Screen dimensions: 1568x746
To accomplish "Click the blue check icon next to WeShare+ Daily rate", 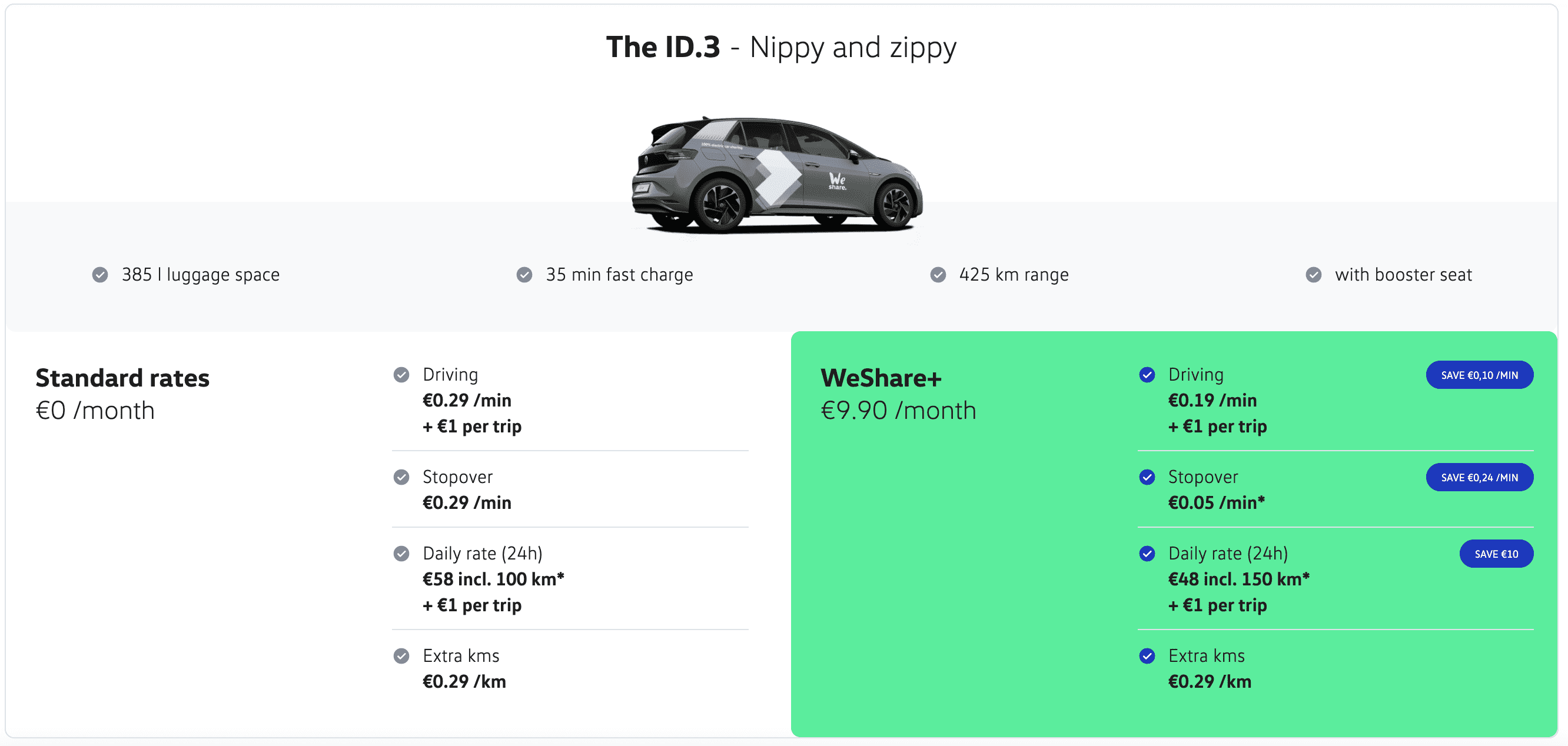I will click(1147, 554).
